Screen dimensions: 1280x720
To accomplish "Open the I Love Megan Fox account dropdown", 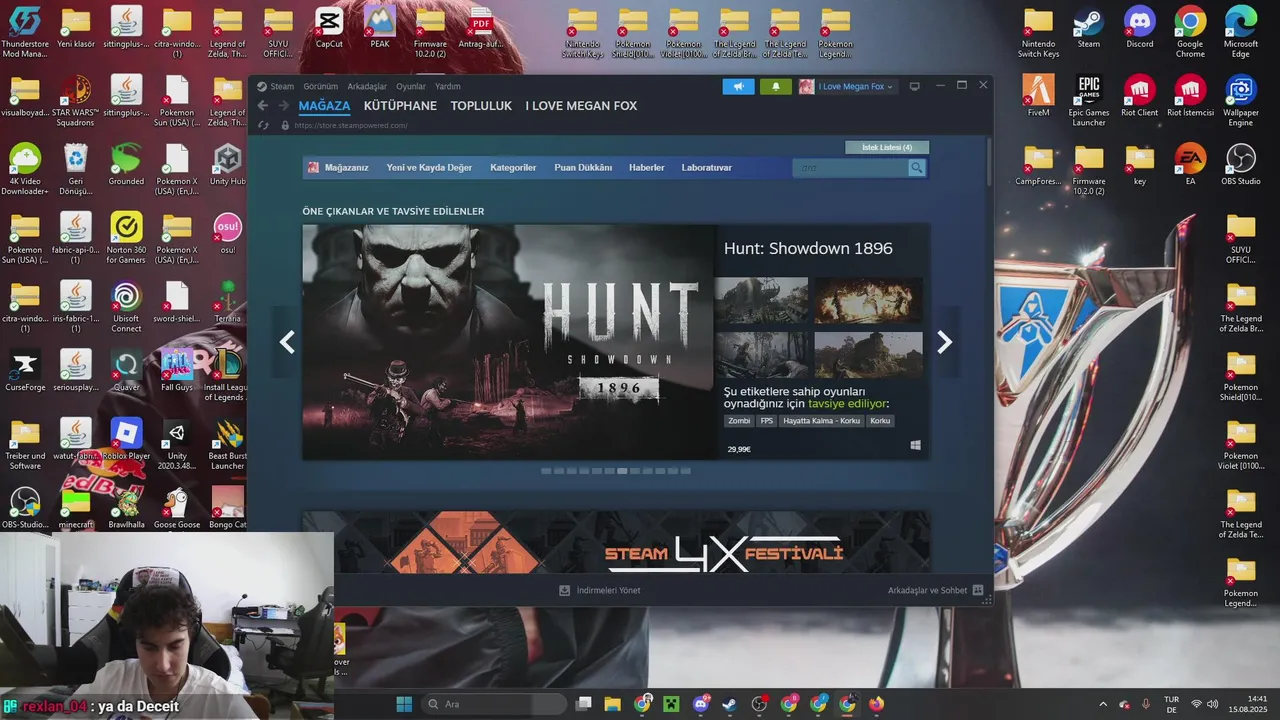I will pyautogui.click(x=846, y=87).
